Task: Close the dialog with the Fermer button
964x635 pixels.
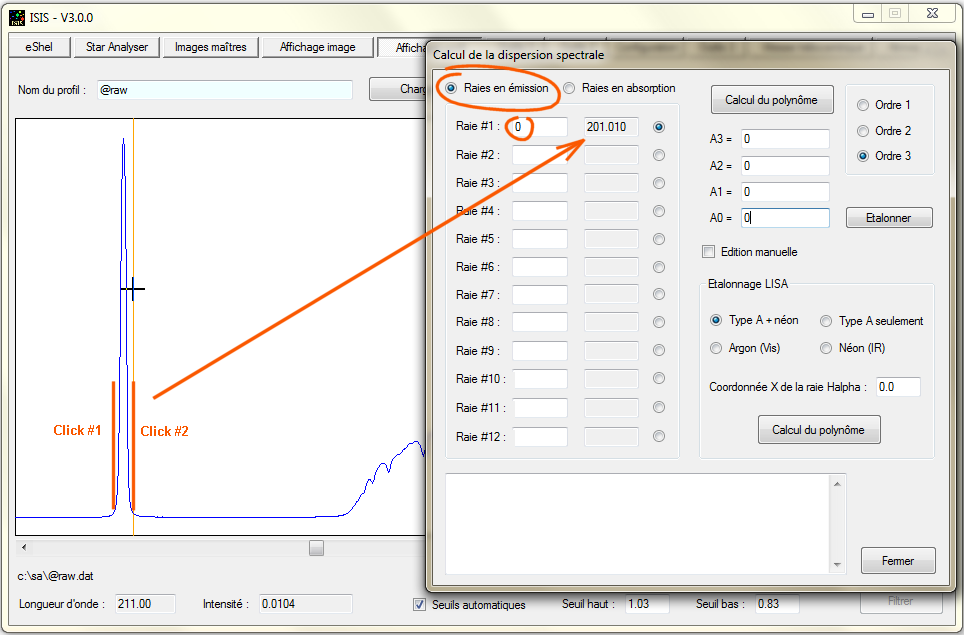Action: tap(897, 561)
